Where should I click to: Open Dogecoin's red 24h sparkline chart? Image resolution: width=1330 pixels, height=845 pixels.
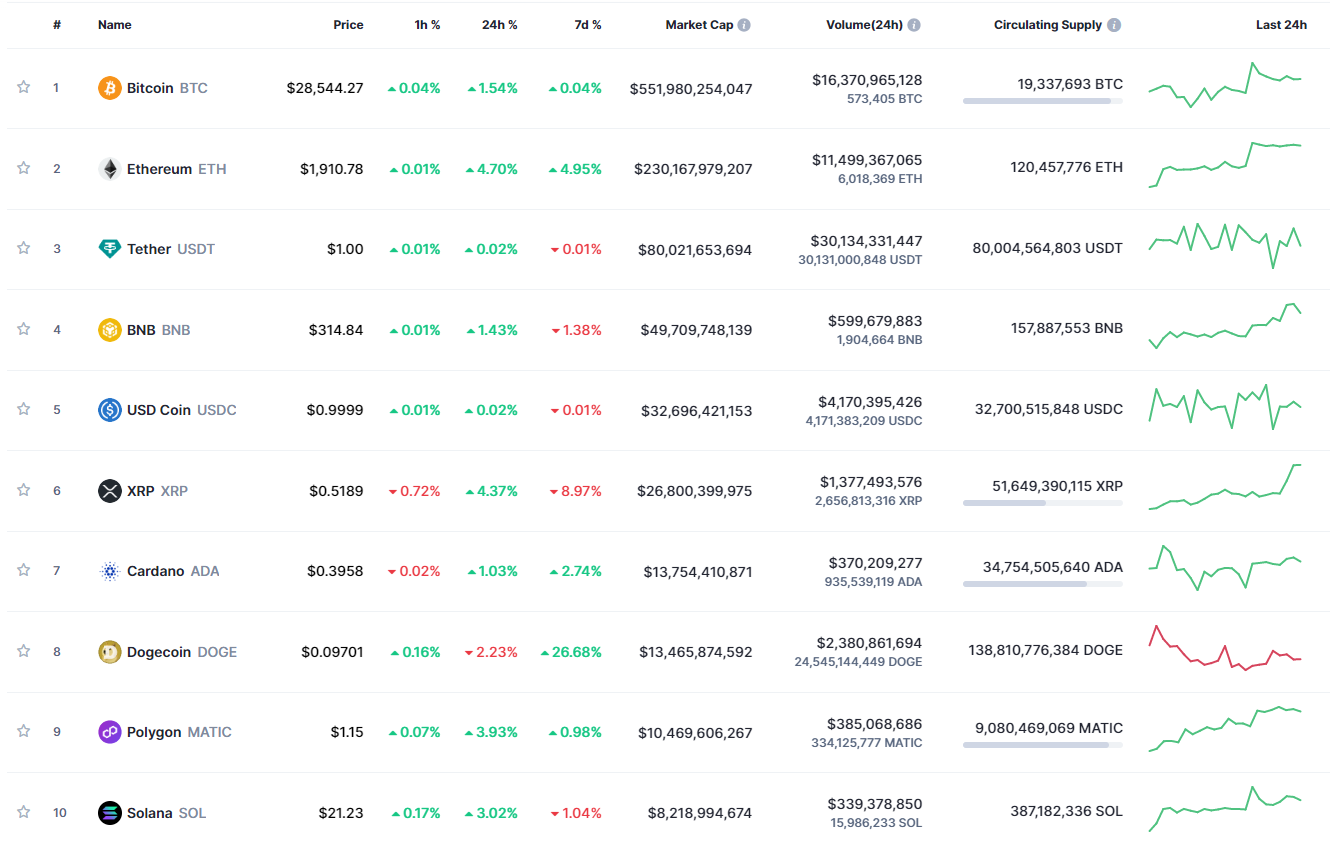tap(1225, 649)
